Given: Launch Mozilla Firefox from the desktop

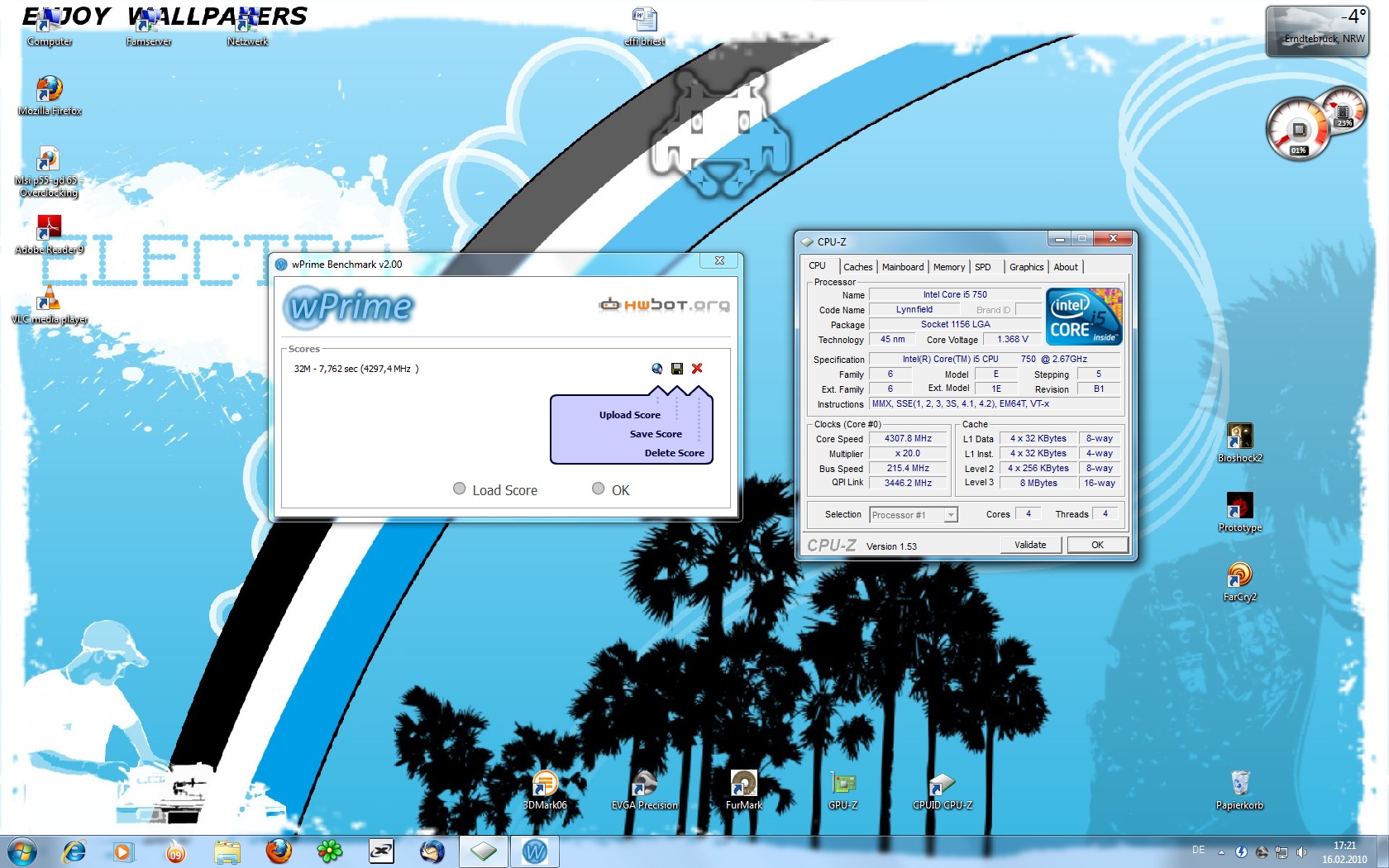Looking at the screenshot, I should [x=50, y=95].
